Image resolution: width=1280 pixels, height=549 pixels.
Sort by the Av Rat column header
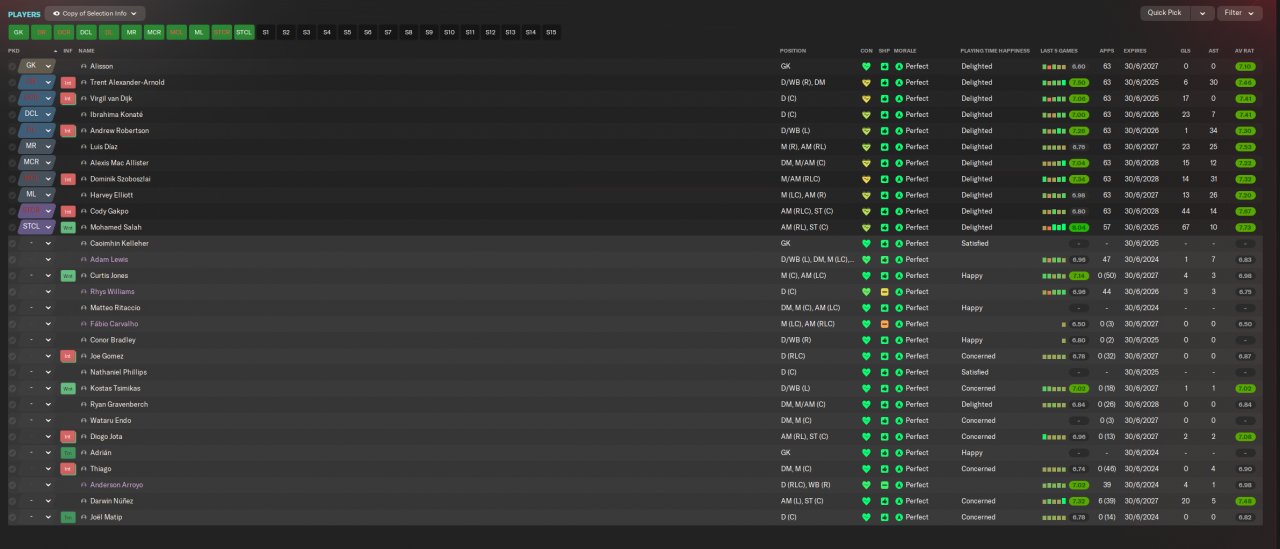(x=1245, y=50)
